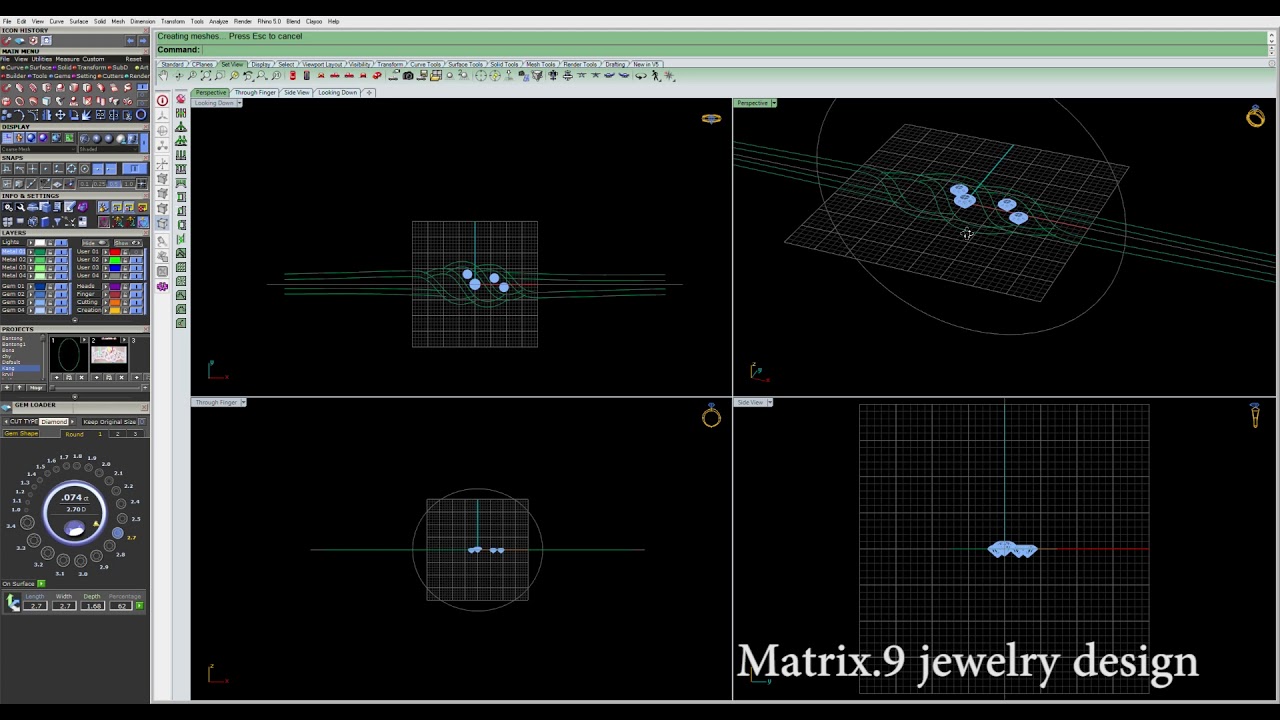The image size is (1280, 720).
Task: Open the Through Finger viewport title dropdown
Action: pyautogui.click(x=243, y=402)
